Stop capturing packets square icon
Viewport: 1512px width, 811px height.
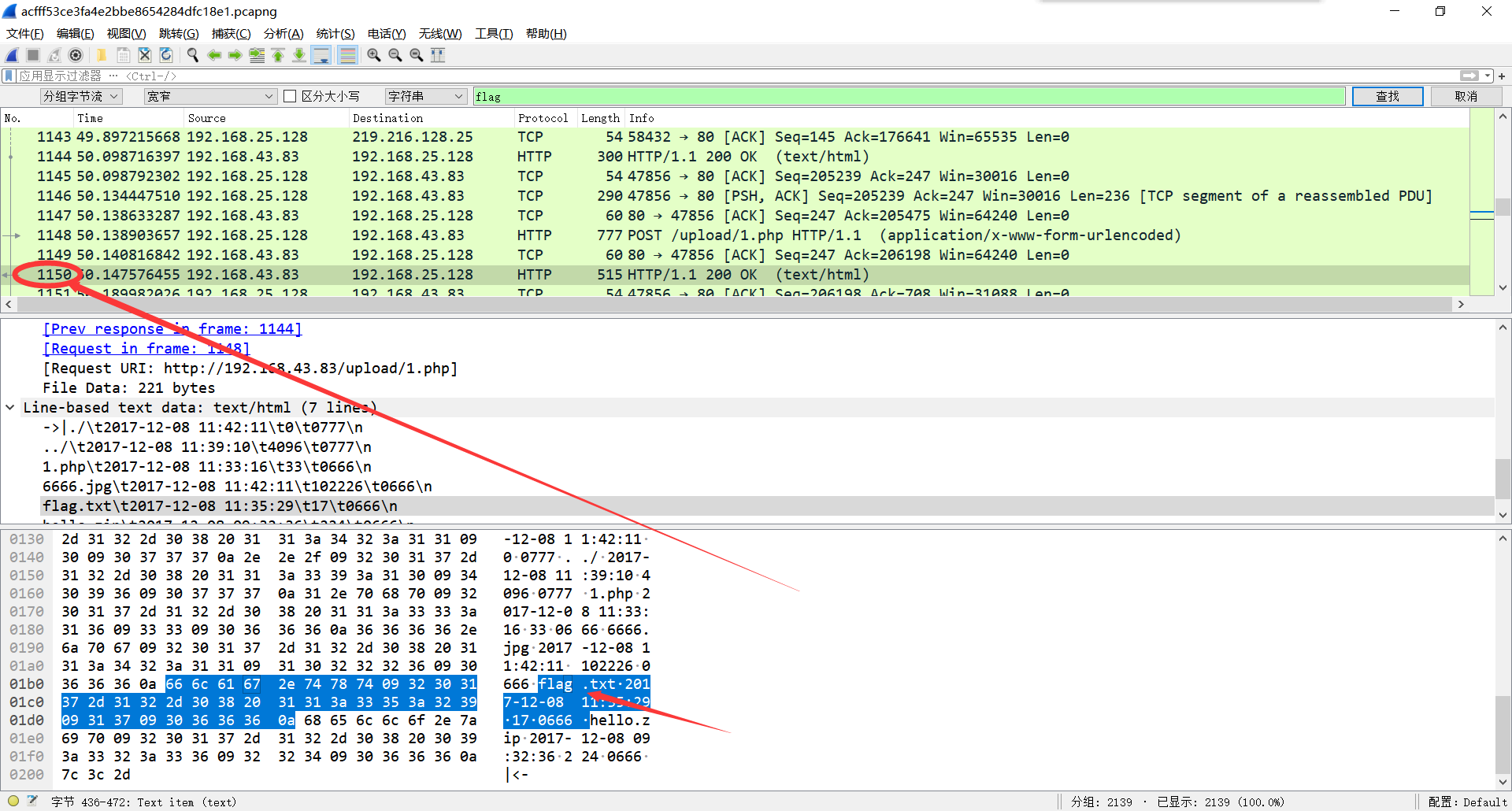[33, 55]
